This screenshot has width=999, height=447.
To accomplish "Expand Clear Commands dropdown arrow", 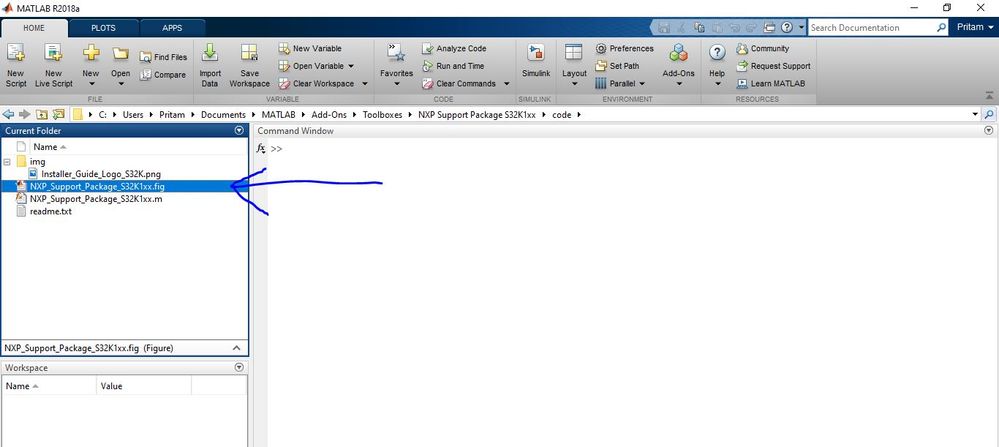I will (x=507, y=83).
